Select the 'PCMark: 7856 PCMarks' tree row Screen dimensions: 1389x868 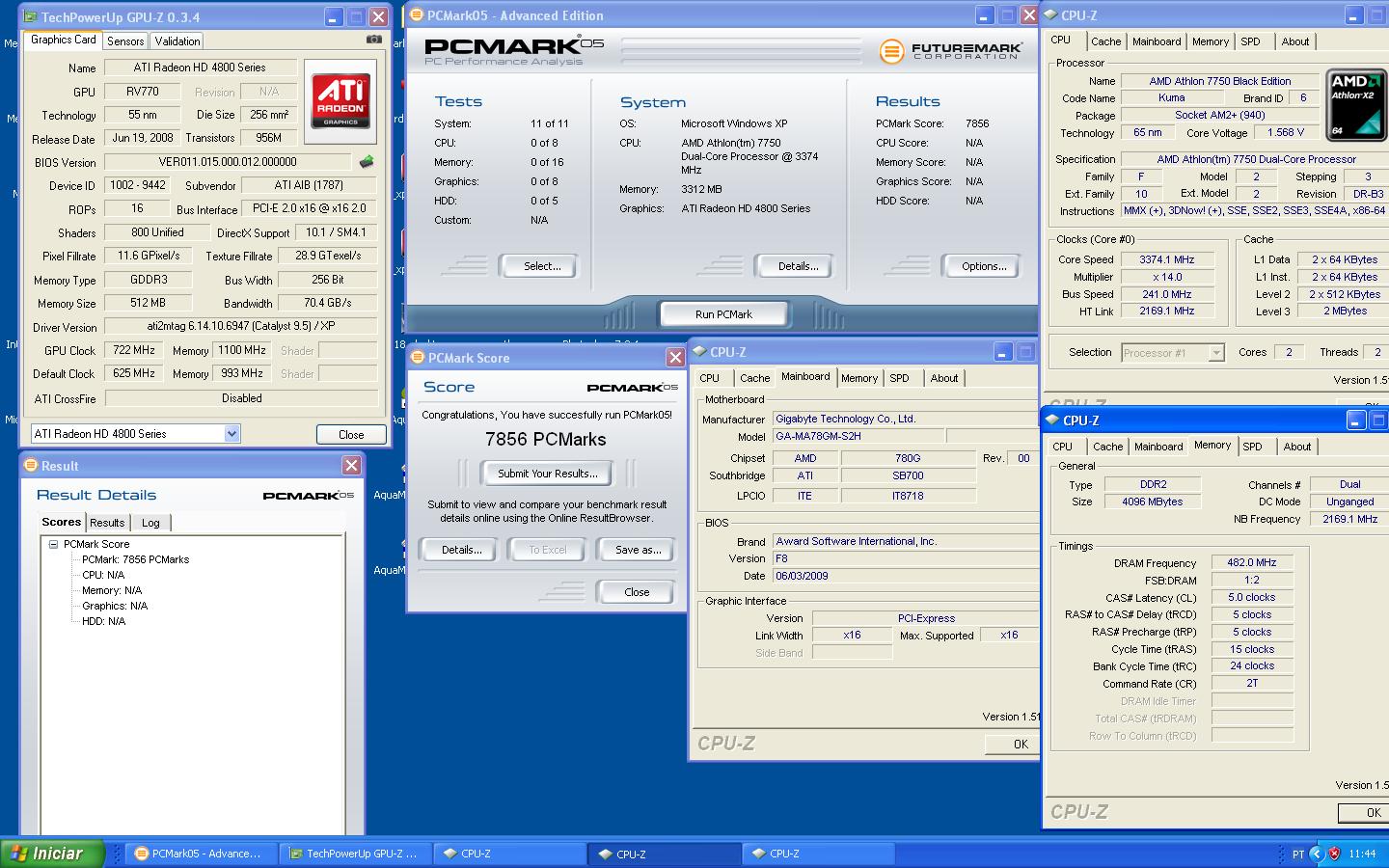point(135,559)
